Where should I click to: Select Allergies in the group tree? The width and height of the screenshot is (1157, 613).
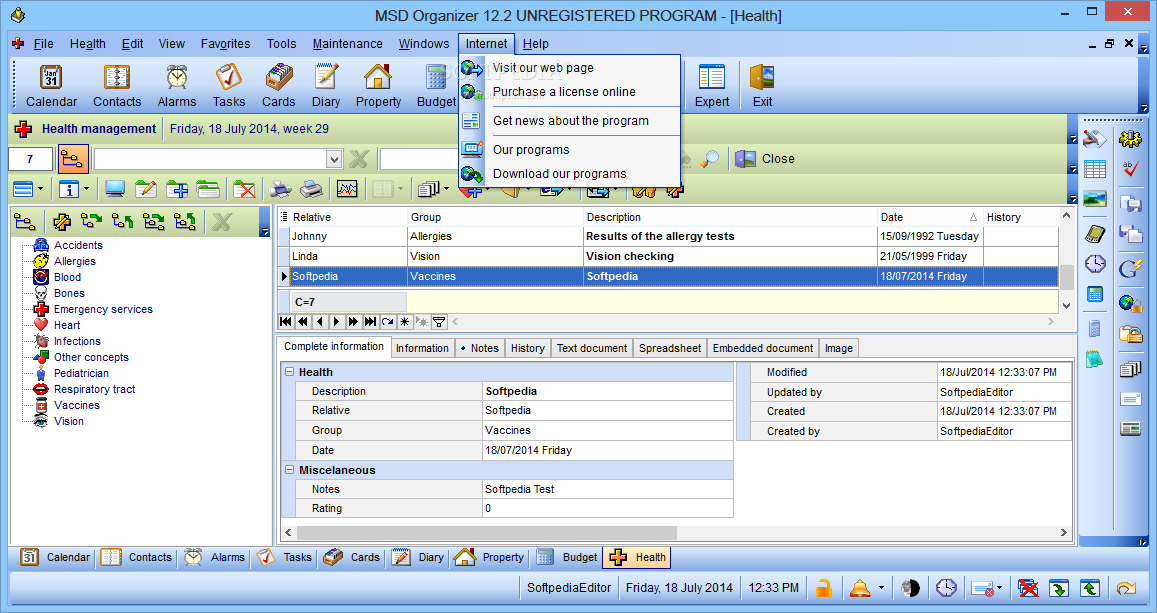click(x=75, y=261)
